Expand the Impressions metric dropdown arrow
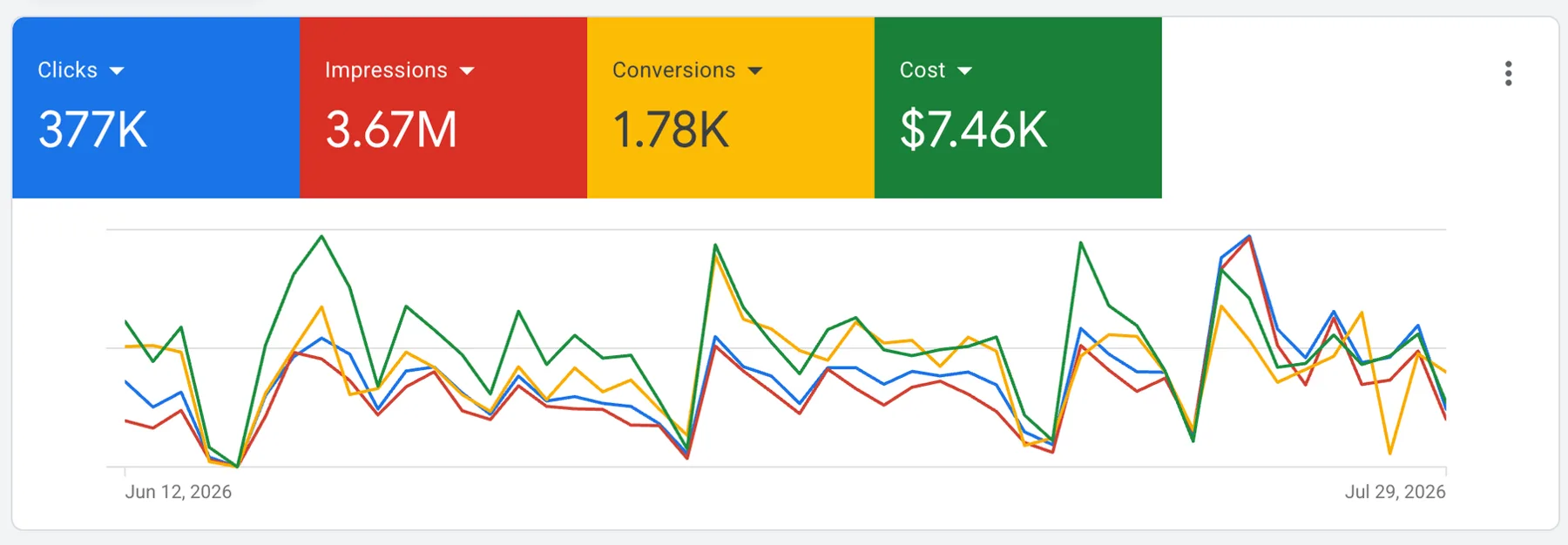 [x=467, y=71]
